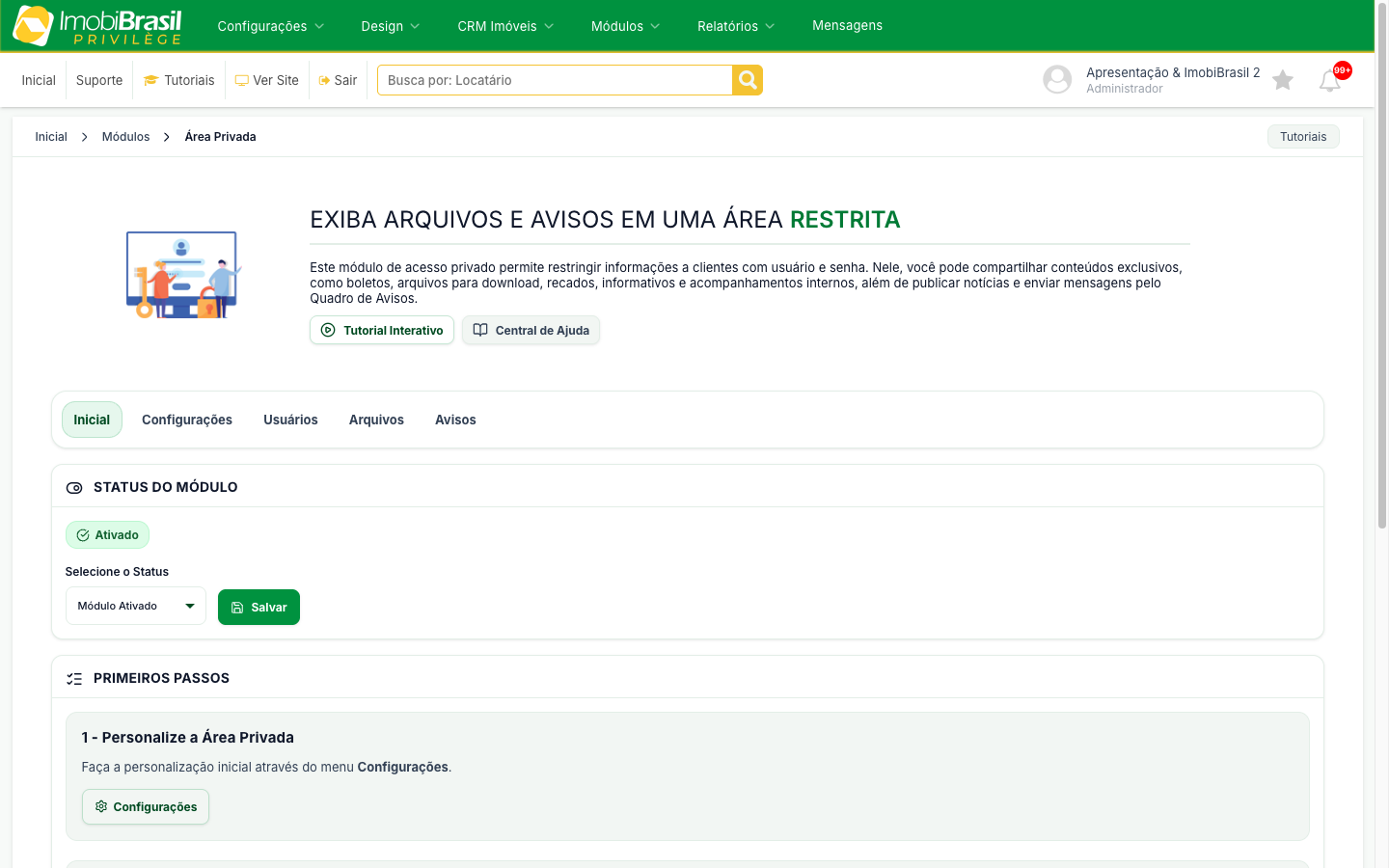Start the Tutorial Interativo

point(382,330)
